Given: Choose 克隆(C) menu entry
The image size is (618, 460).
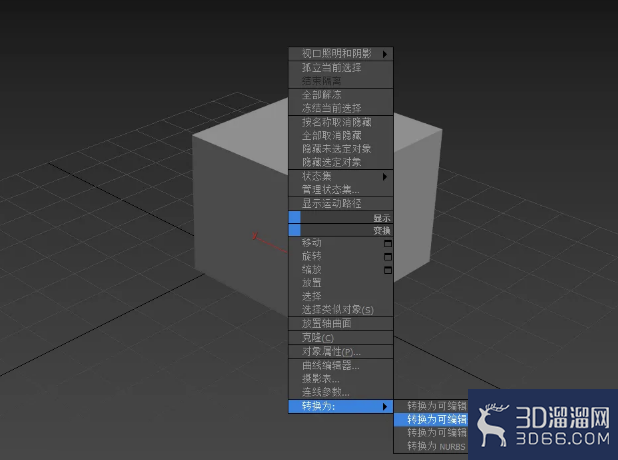Looking at the screenshot, I should pyautogui.click(x=341, y=338).
